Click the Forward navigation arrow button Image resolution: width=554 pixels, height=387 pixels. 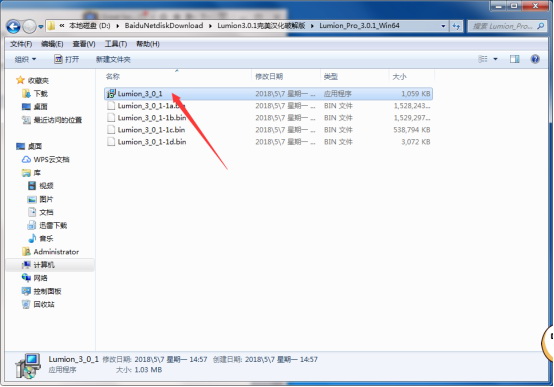coord(29,27)
